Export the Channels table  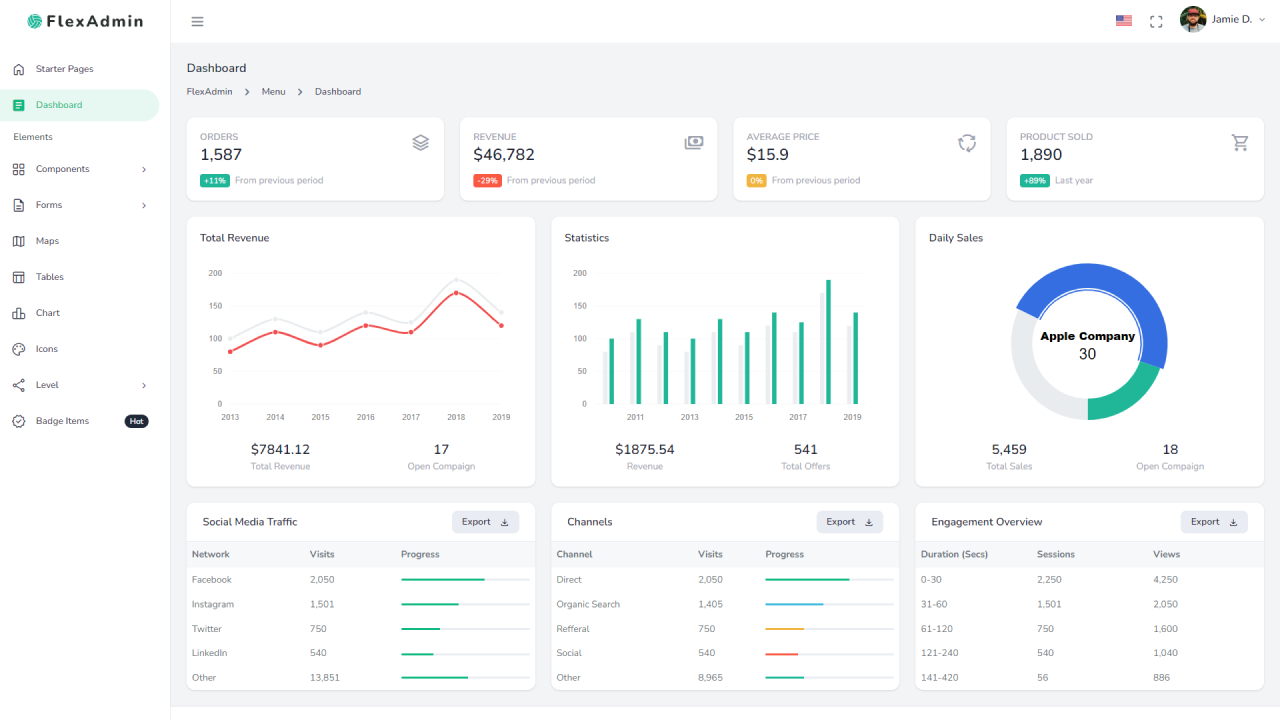point(850,522)
